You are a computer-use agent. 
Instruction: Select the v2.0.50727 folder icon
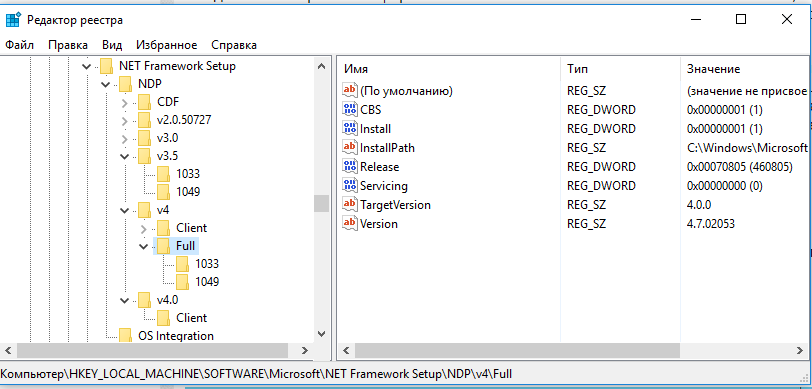pyautogui.click(x=144, y=120)
